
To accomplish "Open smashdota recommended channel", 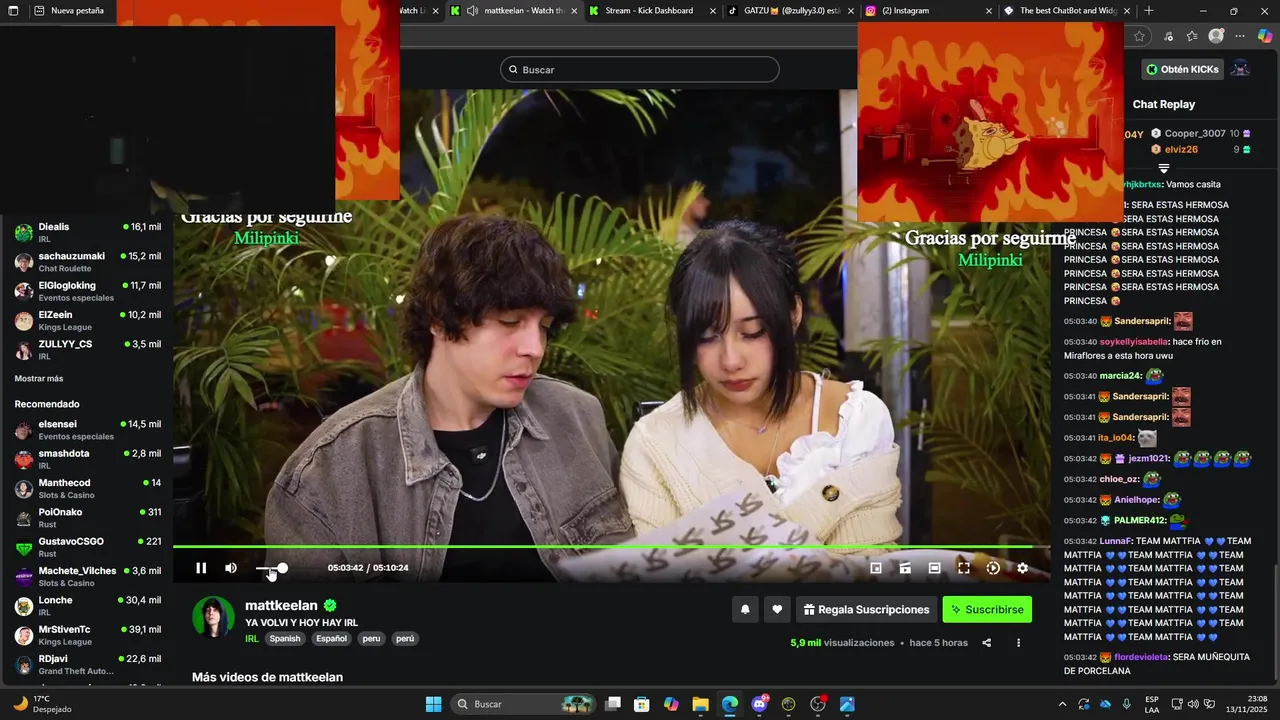I will [x=87, y=459].
